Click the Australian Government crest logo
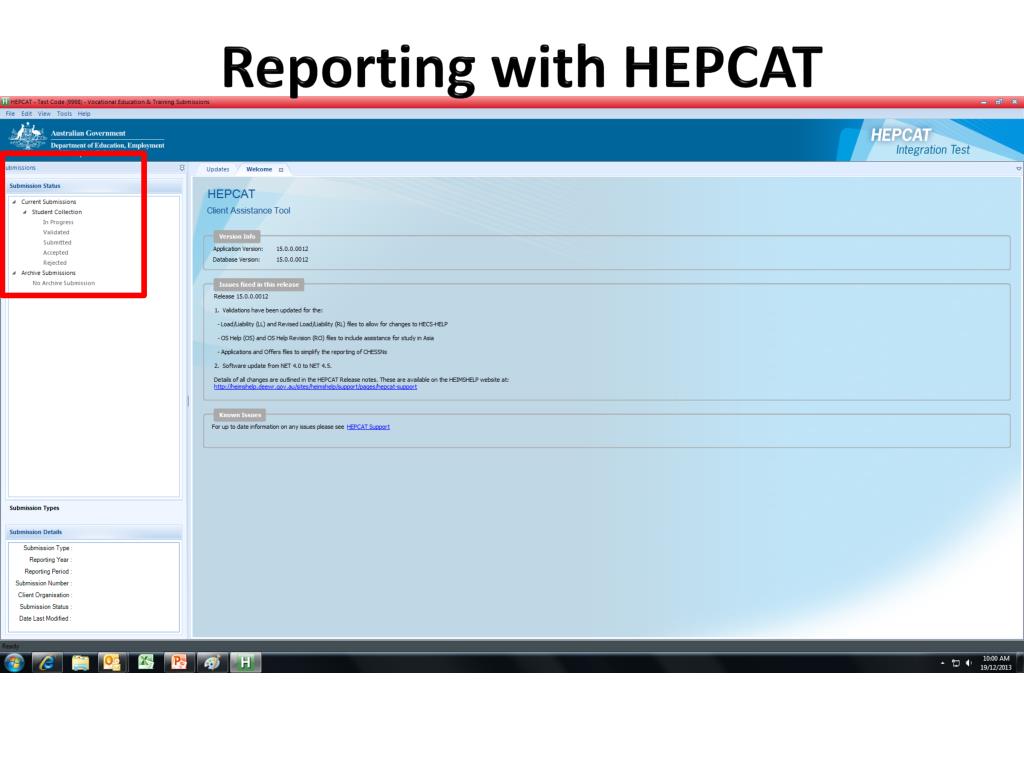Viewport: 1024px width, 768px height. [27, 136]
